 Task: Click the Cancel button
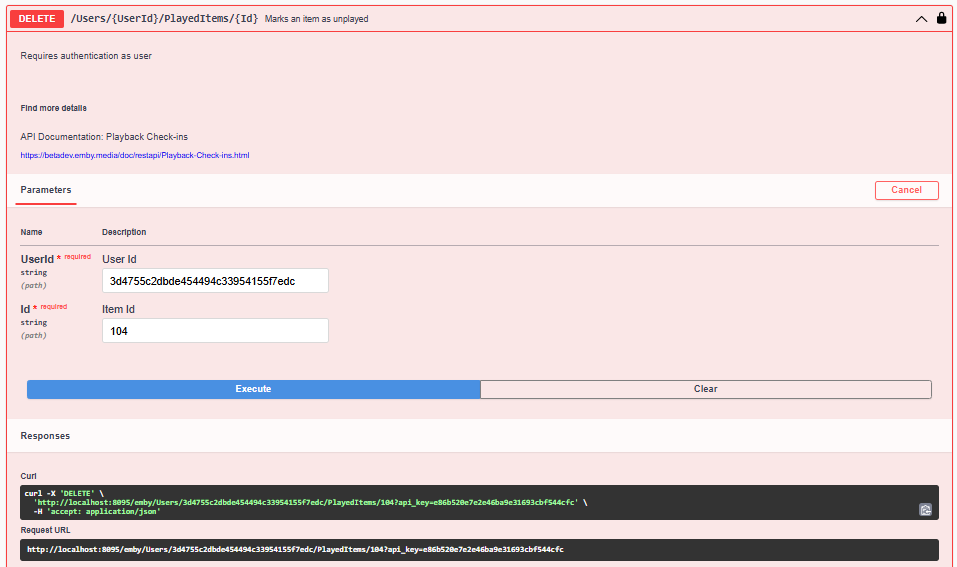906,190
